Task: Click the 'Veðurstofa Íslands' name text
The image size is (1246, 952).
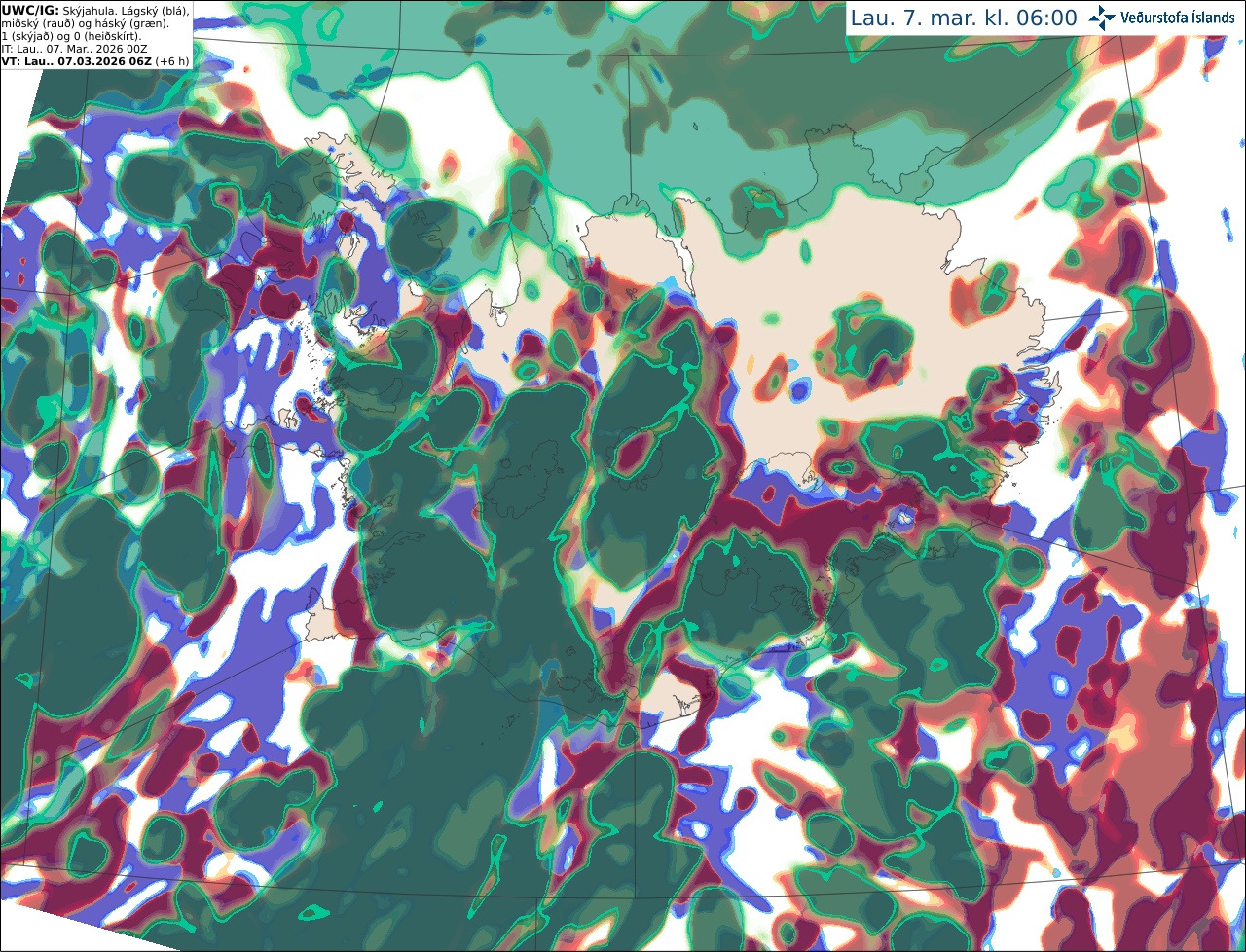Action: tap(1178, 18)
